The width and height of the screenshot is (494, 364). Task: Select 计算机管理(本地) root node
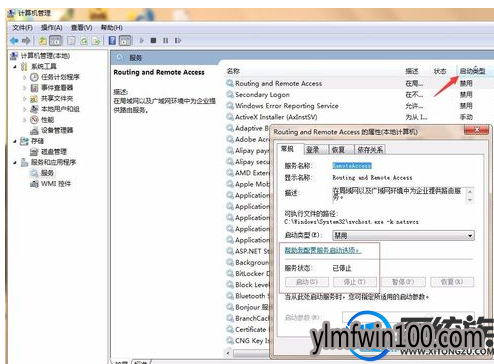[45, 56]
